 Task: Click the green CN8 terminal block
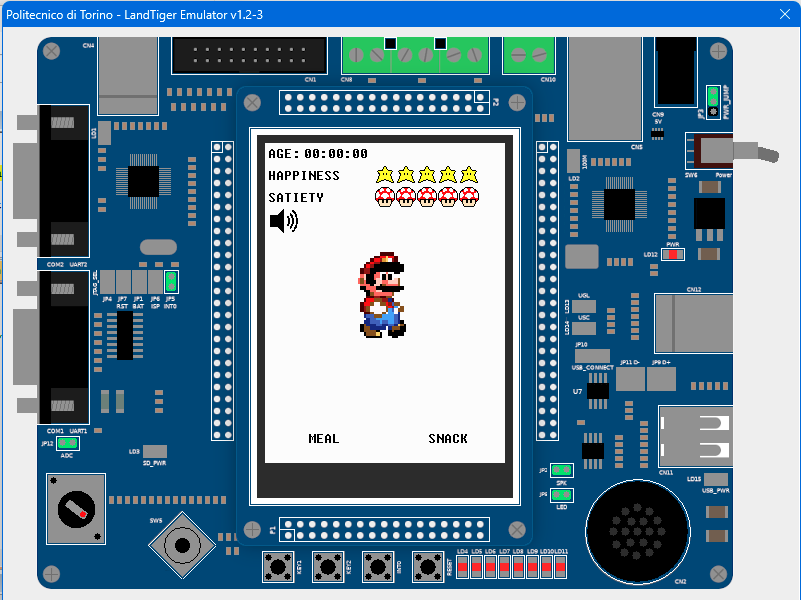[415, 55]
